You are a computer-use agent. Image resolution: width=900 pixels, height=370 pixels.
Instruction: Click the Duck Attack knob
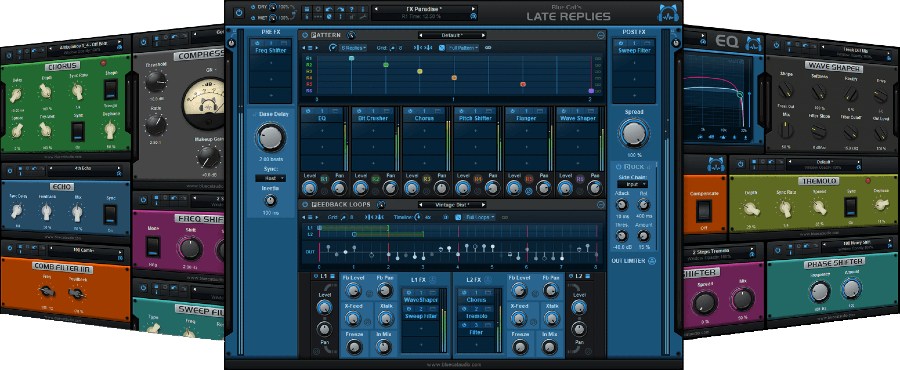click(623, 204)
